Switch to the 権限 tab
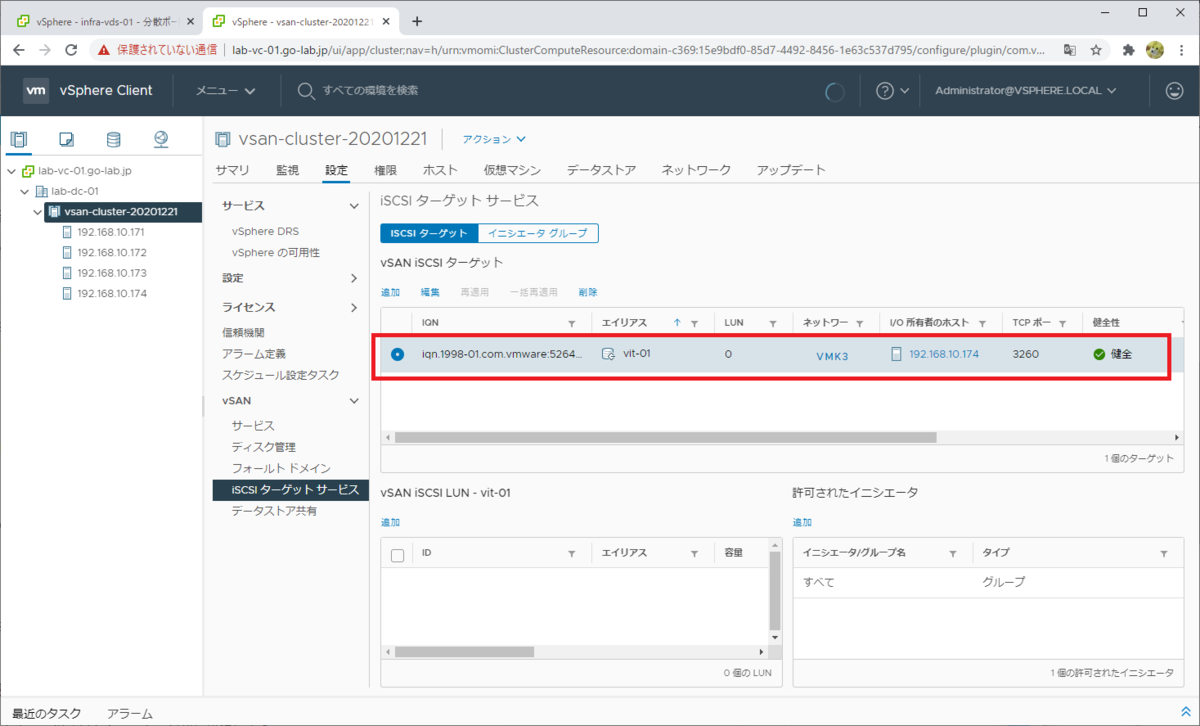The image size is (1200, 726). 385,170
